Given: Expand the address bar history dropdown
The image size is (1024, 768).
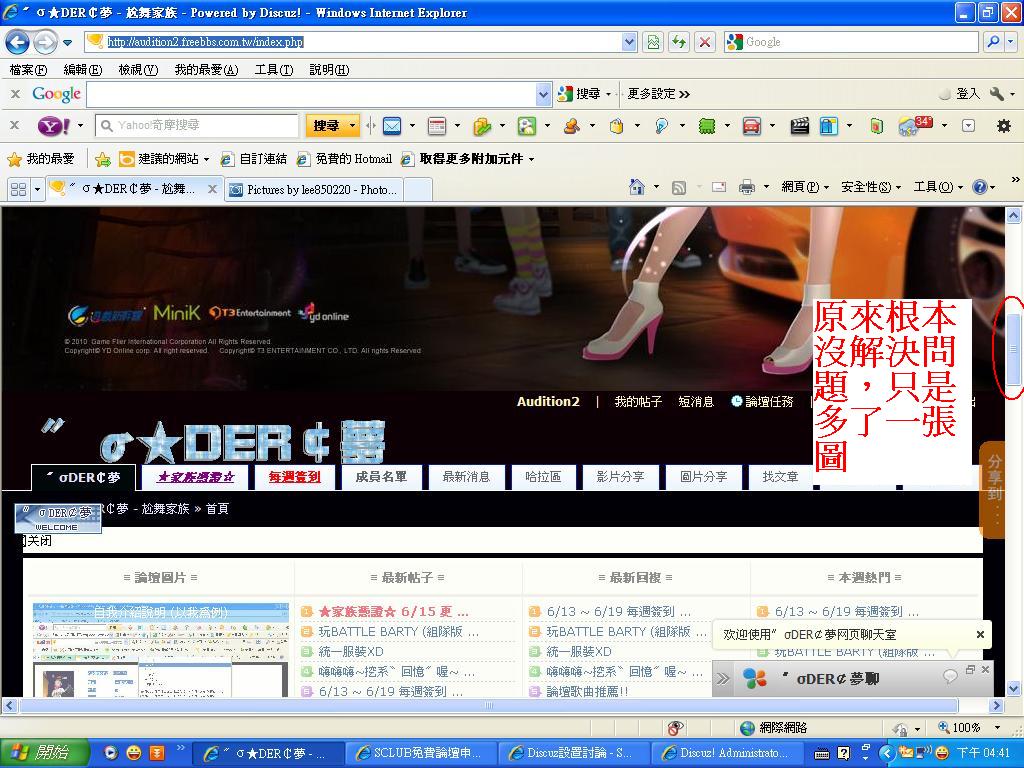Looking at the screenshot, I should tap(629, 42).
